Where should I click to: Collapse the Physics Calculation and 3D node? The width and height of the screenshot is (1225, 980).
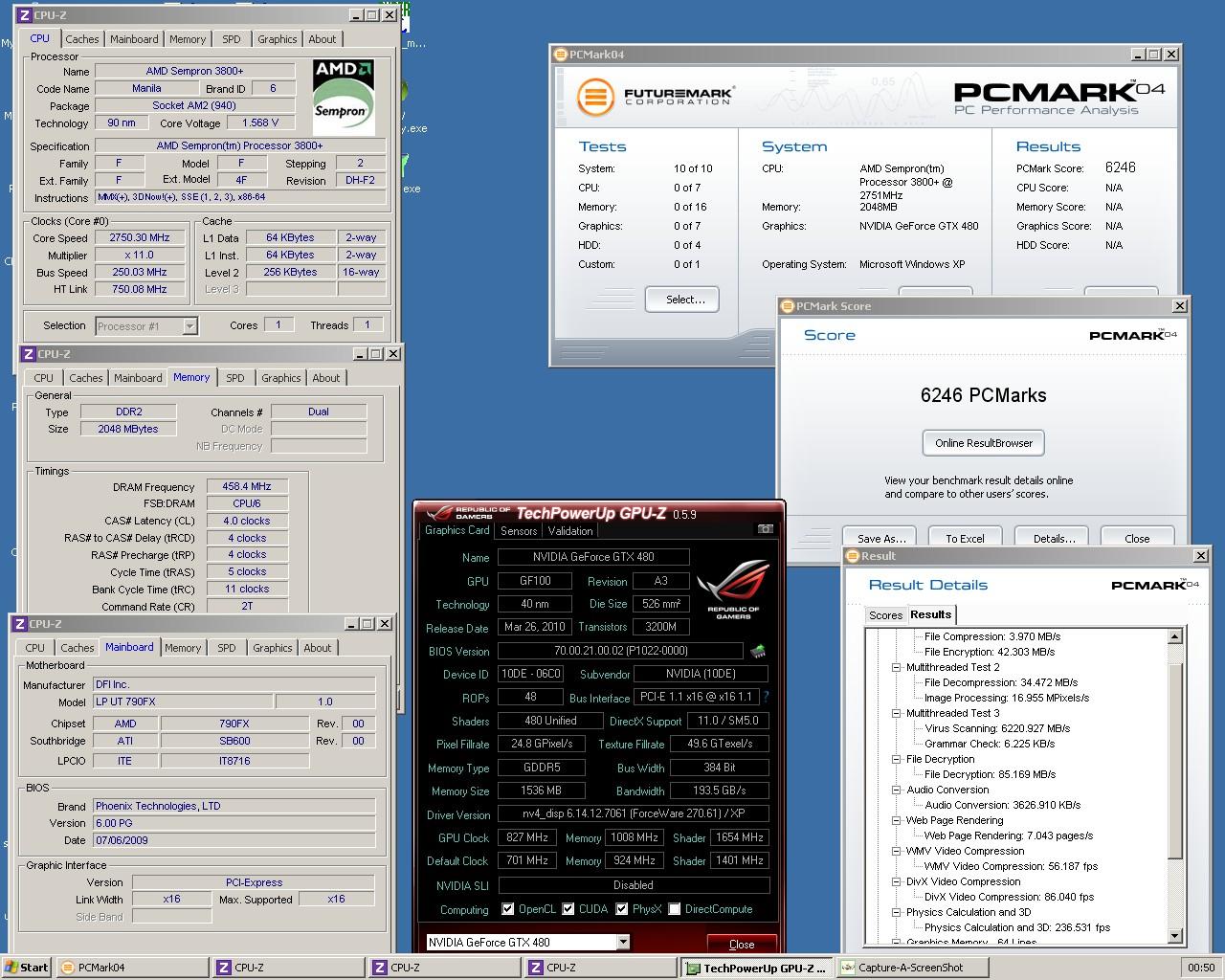click(x=897, y=912)
